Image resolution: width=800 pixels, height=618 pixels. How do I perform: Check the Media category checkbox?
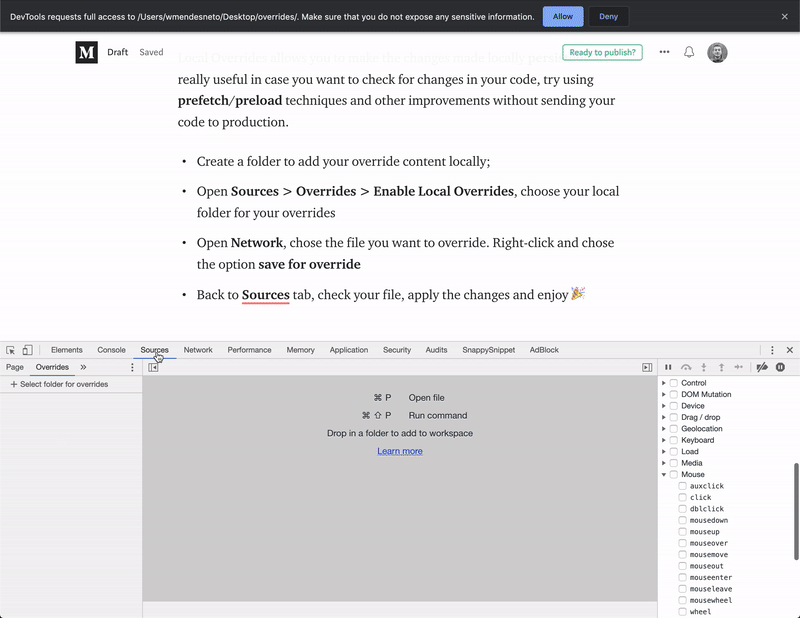pyautogui.click(x=673, y=463)
